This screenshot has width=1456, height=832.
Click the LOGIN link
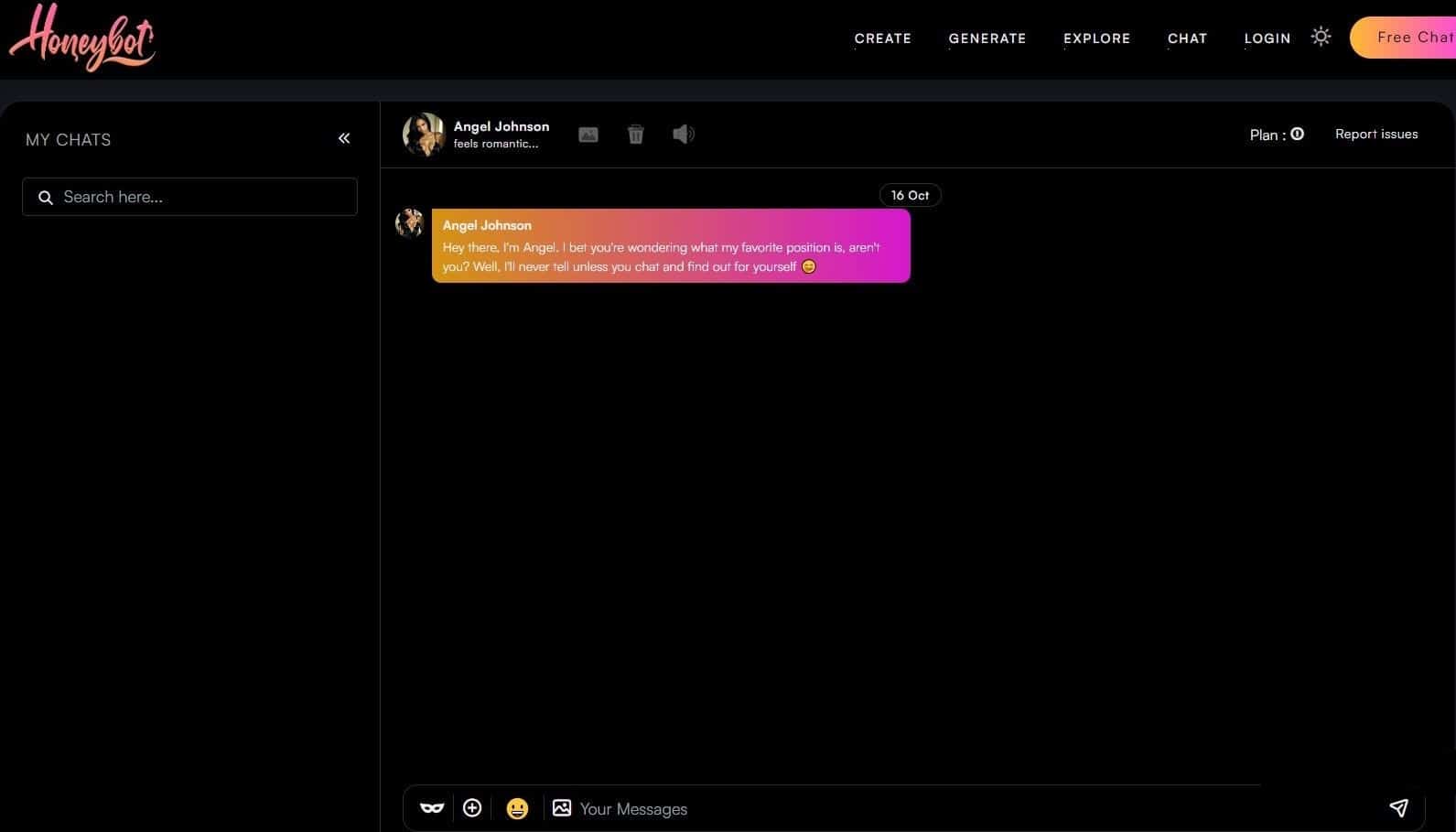pos(1267,38)
